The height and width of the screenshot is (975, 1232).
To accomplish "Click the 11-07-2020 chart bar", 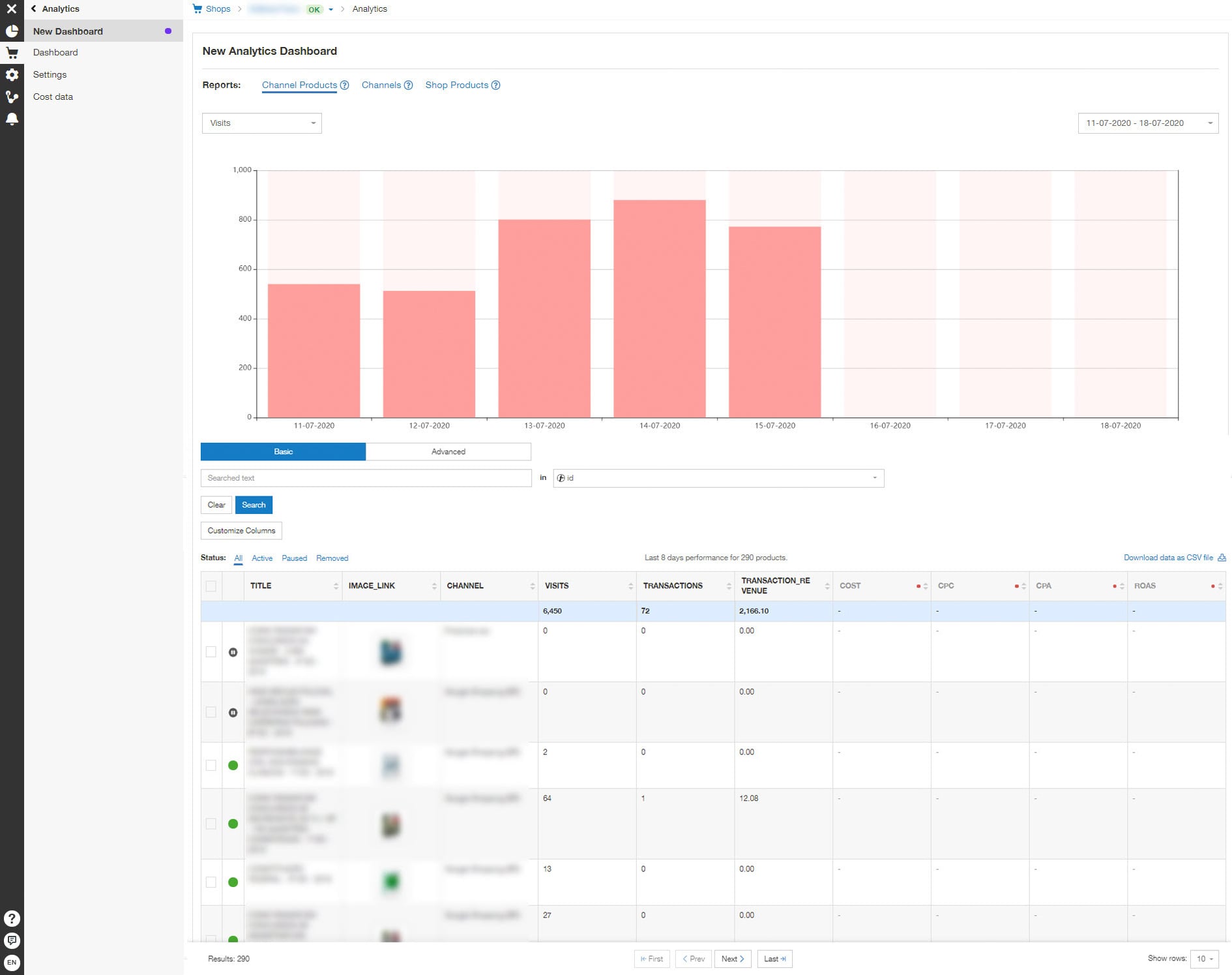I will tap(314, 351).
